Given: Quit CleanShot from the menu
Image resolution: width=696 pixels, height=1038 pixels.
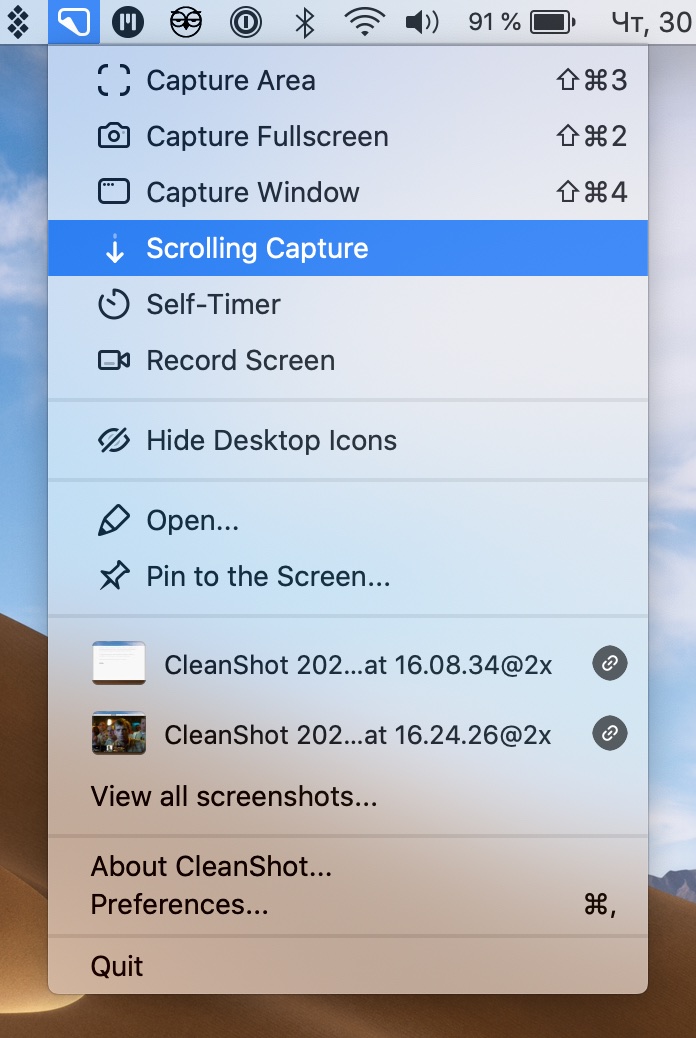Looking at the screenshot, I should [117, 967].
